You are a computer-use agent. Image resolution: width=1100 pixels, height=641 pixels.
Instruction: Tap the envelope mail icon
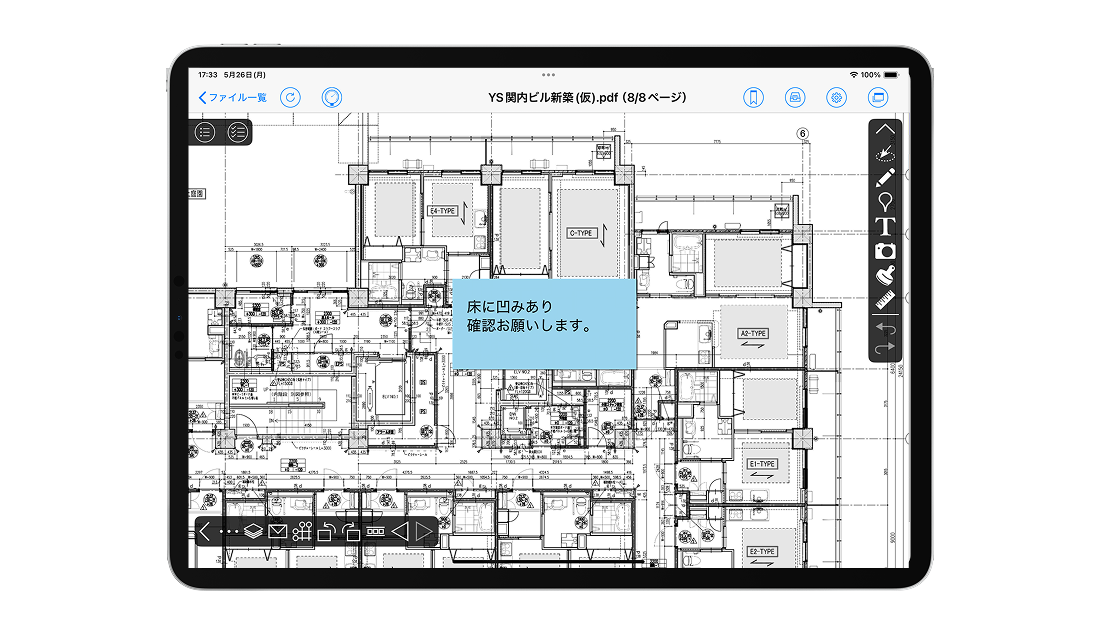[x=278, y=532]
